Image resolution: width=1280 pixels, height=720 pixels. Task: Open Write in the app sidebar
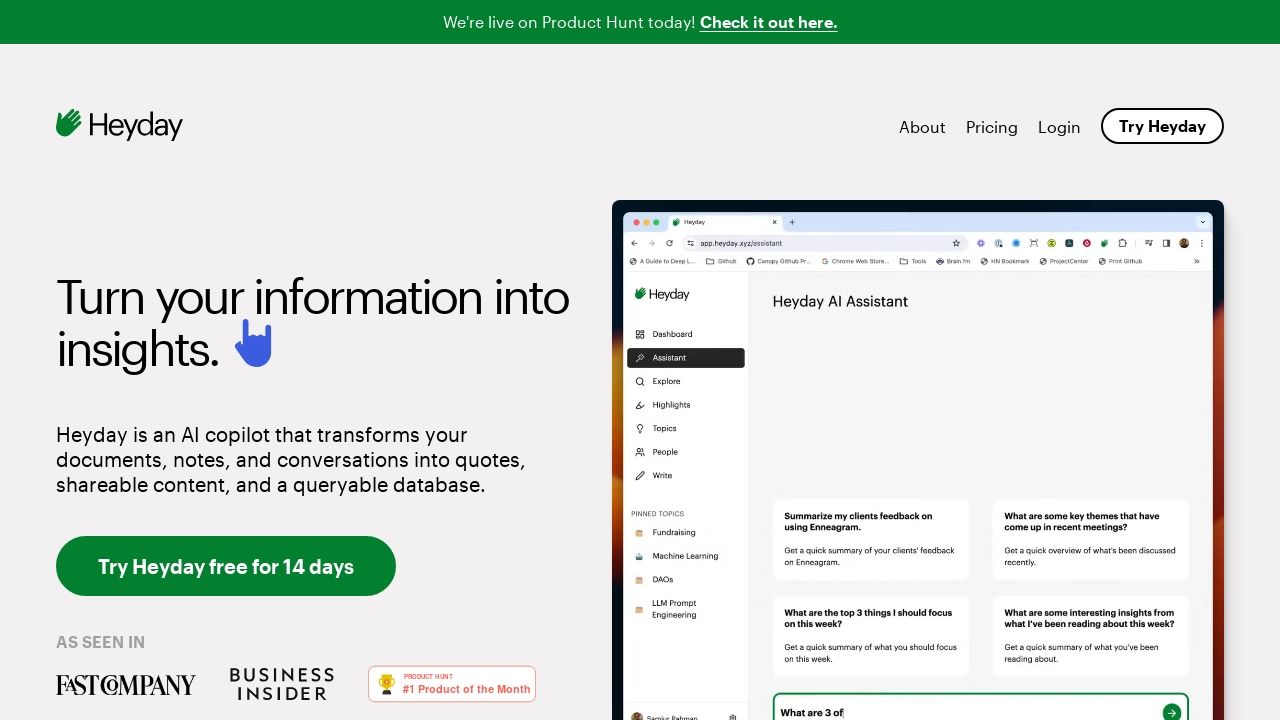point(686,476)
